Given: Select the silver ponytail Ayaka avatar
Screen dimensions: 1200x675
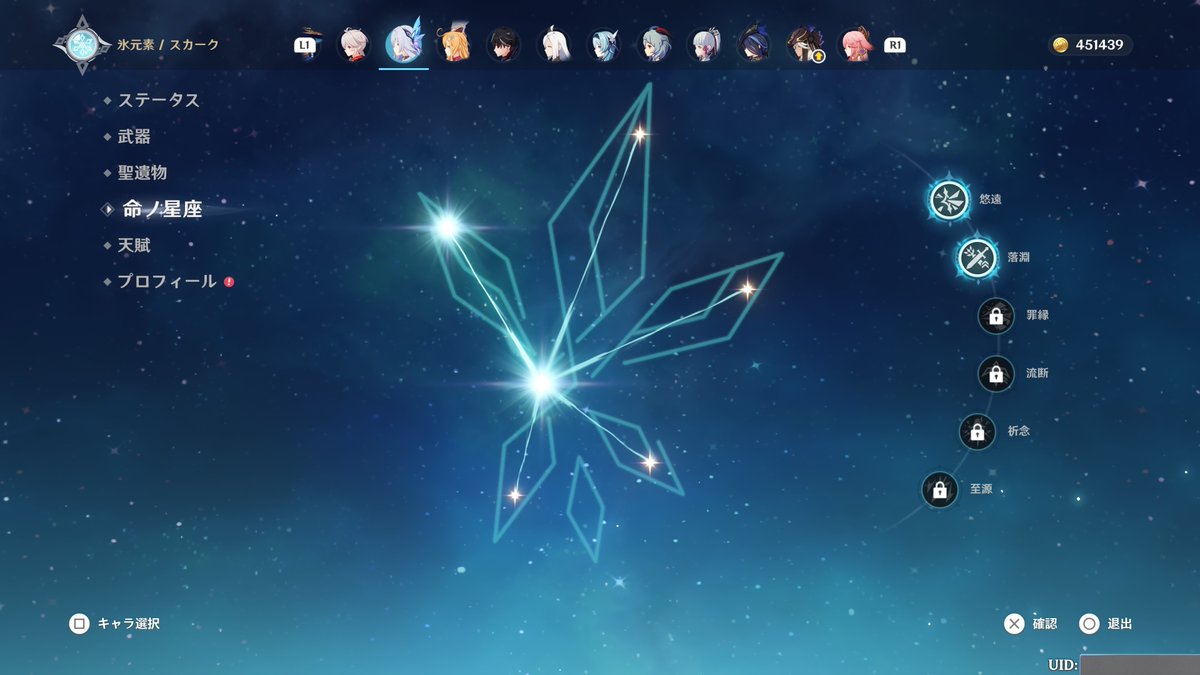Looking at the screenshot, I should coord(705,45).
